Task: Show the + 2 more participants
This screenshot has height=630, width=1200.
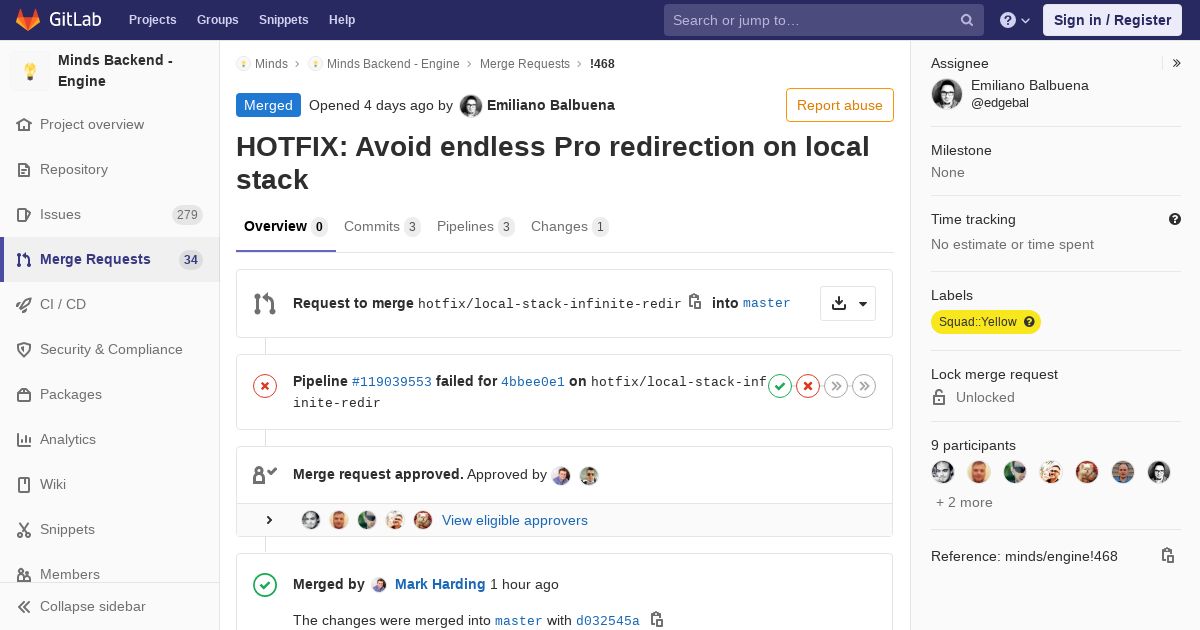Action: (x=964, y=502)
